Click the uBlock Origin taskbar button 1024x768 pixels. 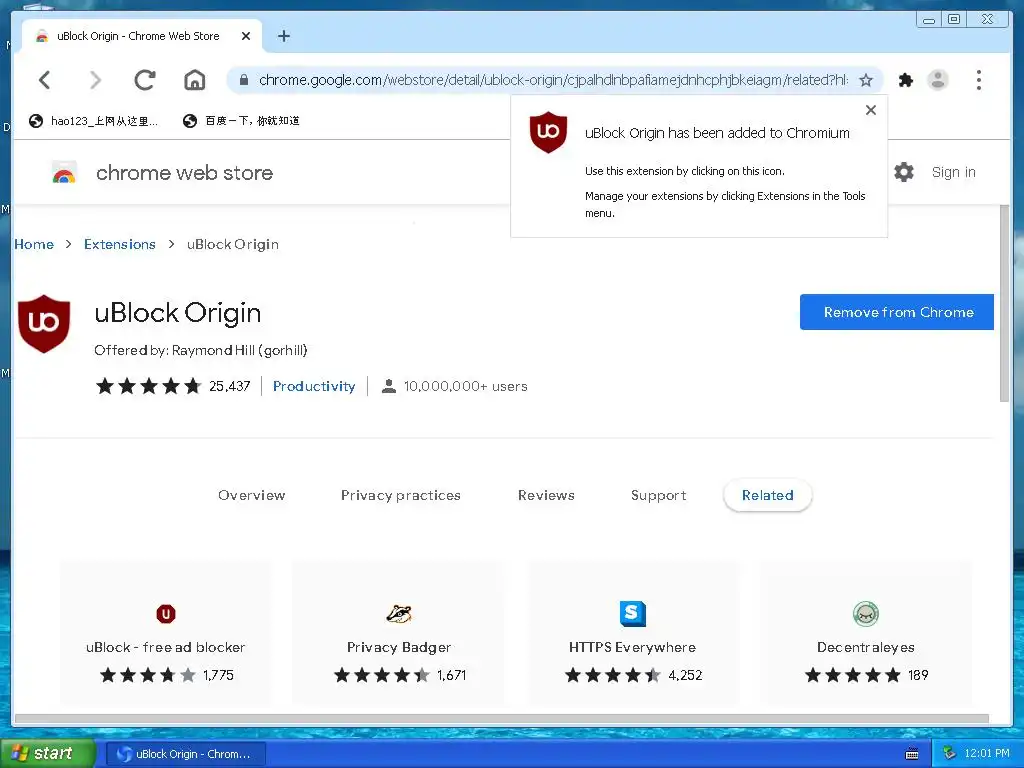(x=185, y=754)
